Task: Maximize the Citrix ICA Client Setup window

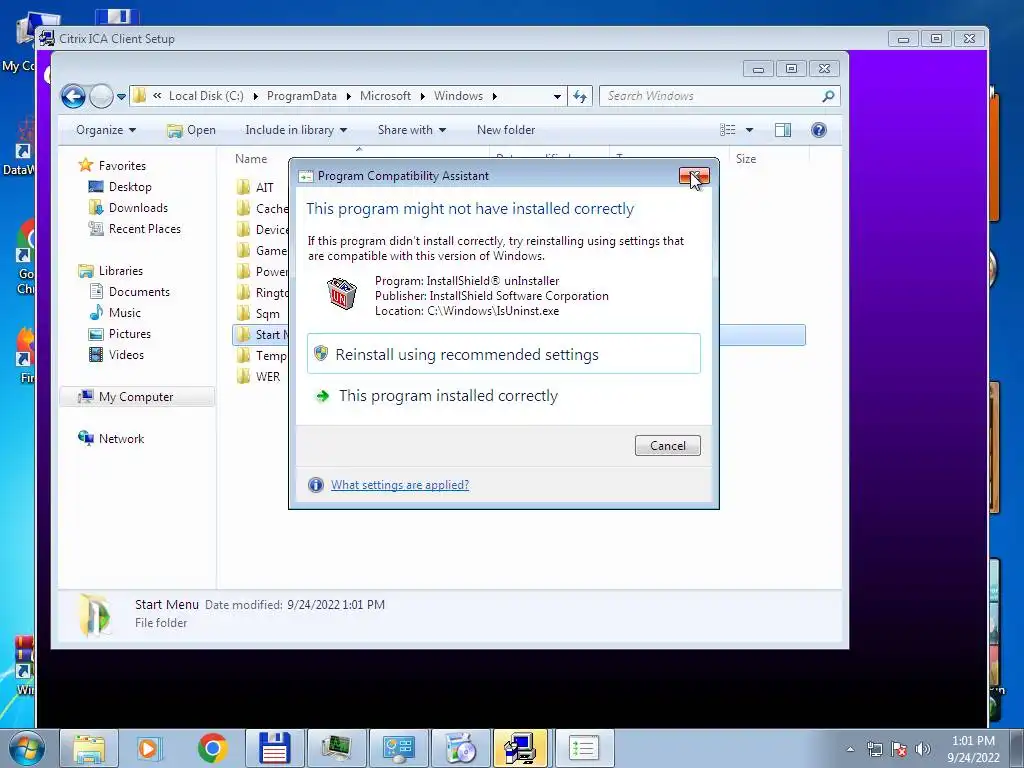Action: click(936, 39)
